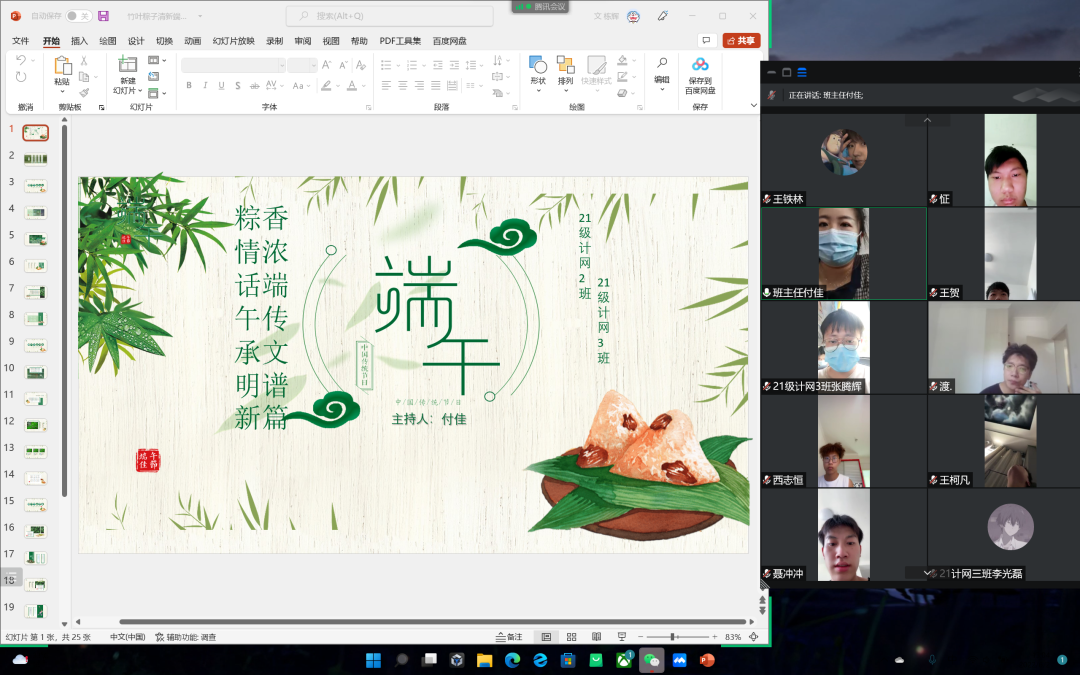Click Save to Baidu Netdisk icon
Image resolution: width=1080 pixels, height=675 pixels.
pyautogui.click(x=700, y=71)
